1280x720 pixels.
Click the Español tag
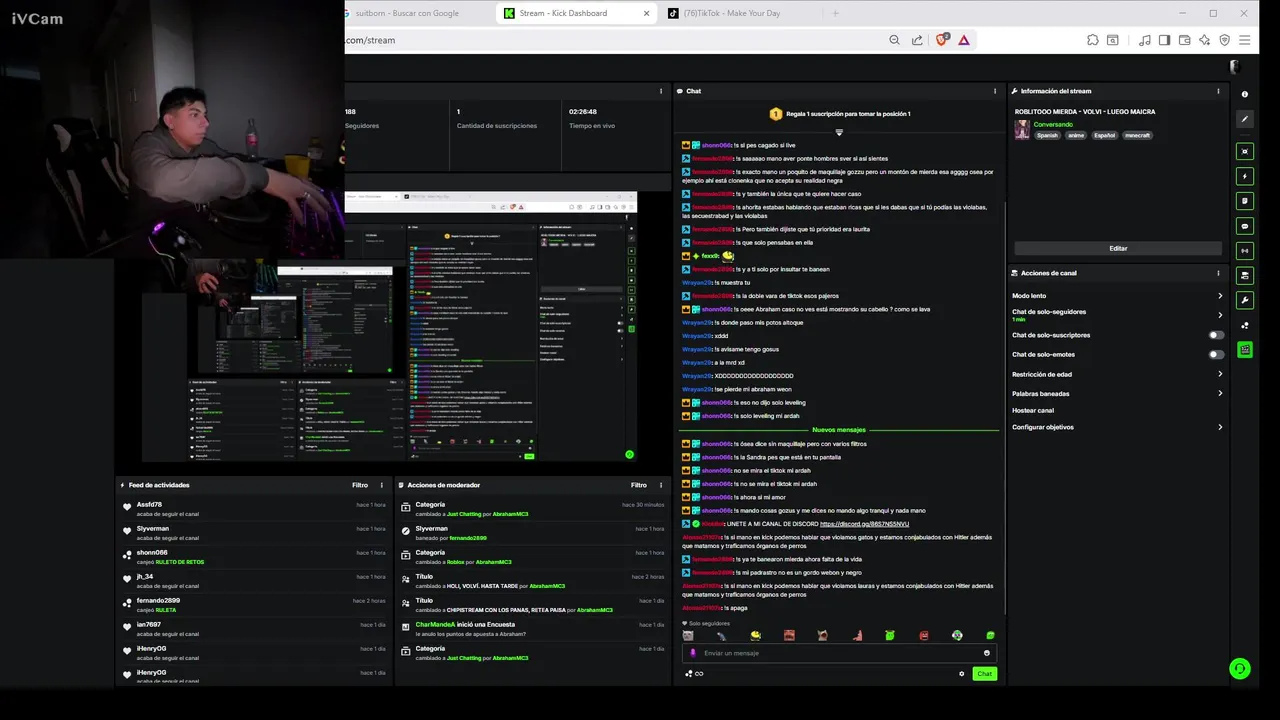(x=1104, y=135)
